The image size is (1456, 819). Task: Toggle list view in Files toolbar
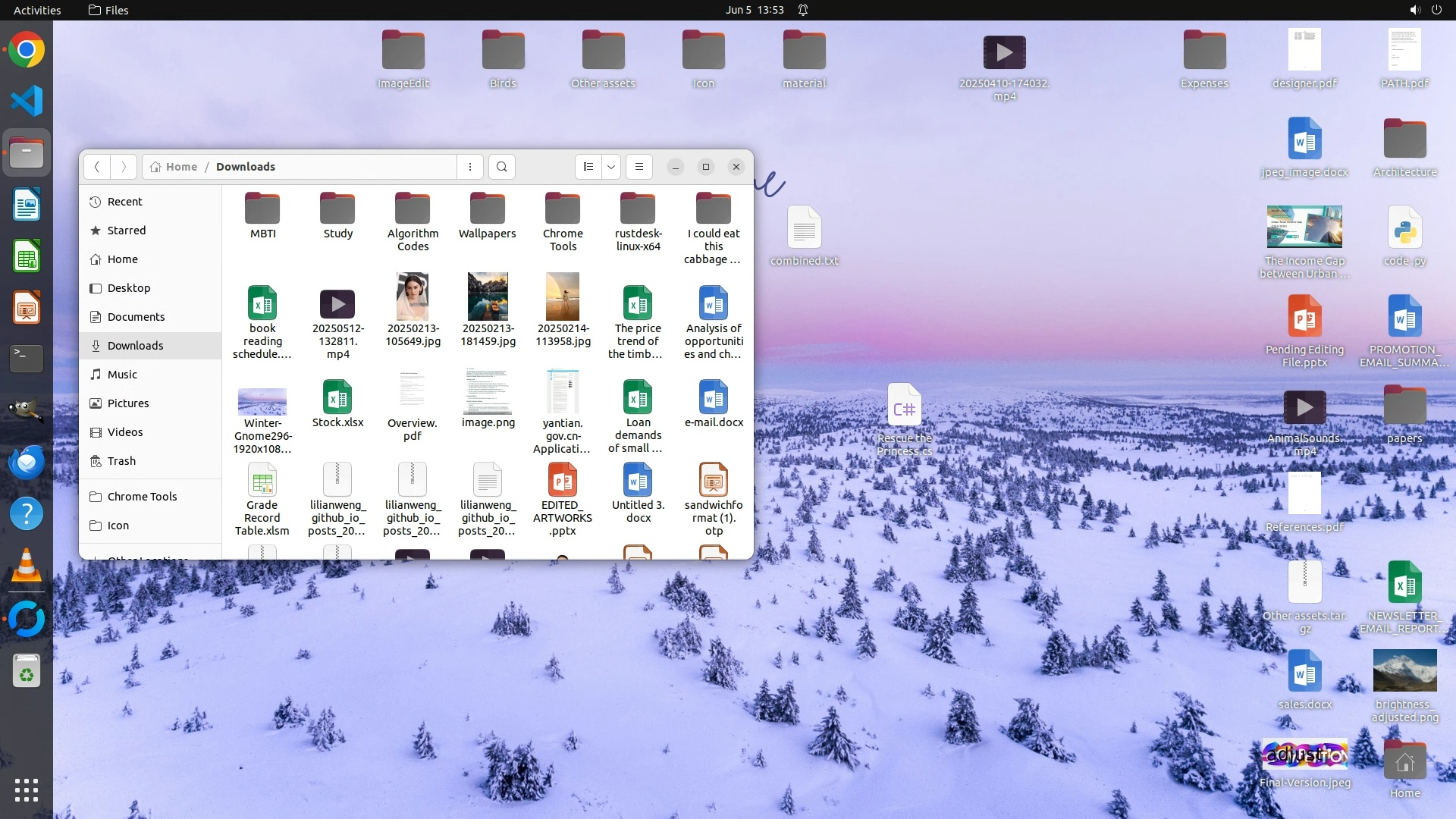click(x=588, y=167)
